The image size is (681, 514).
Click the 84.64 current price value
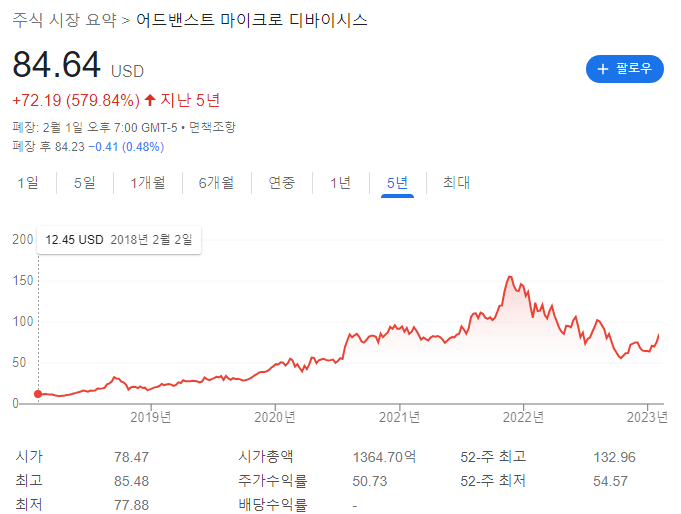point(56,65)
